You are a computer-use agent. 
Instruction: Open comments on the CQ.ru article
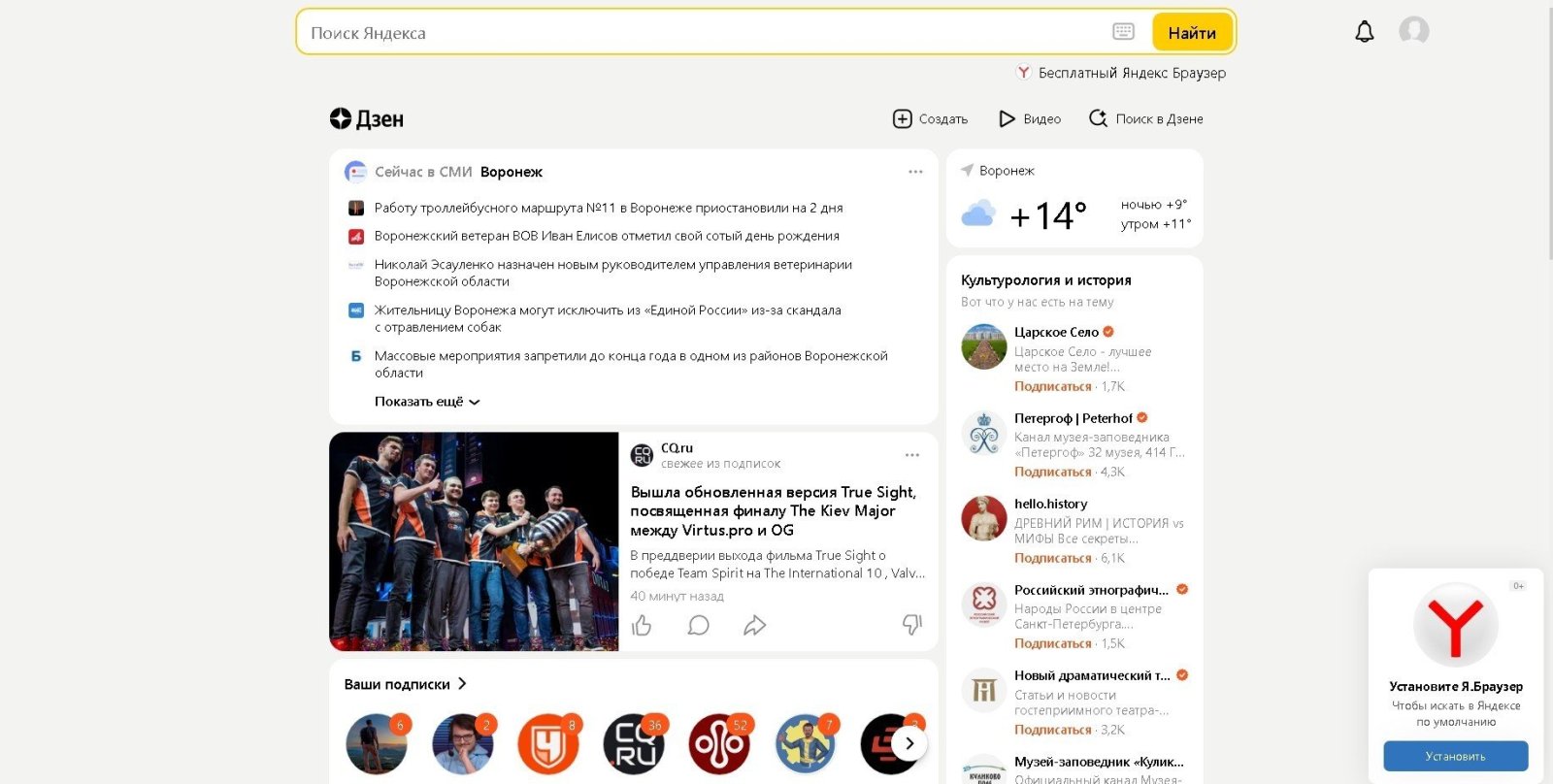(698, 626)
